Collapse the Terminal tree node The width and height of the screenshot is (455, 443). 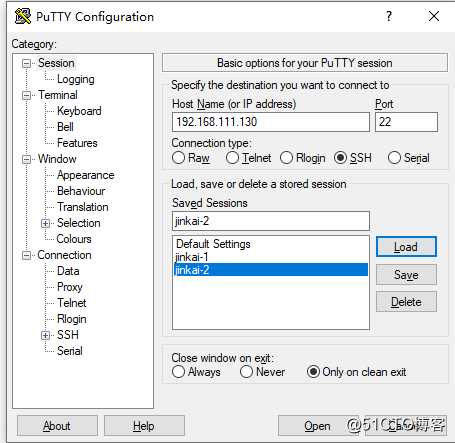tap(26, 95)
